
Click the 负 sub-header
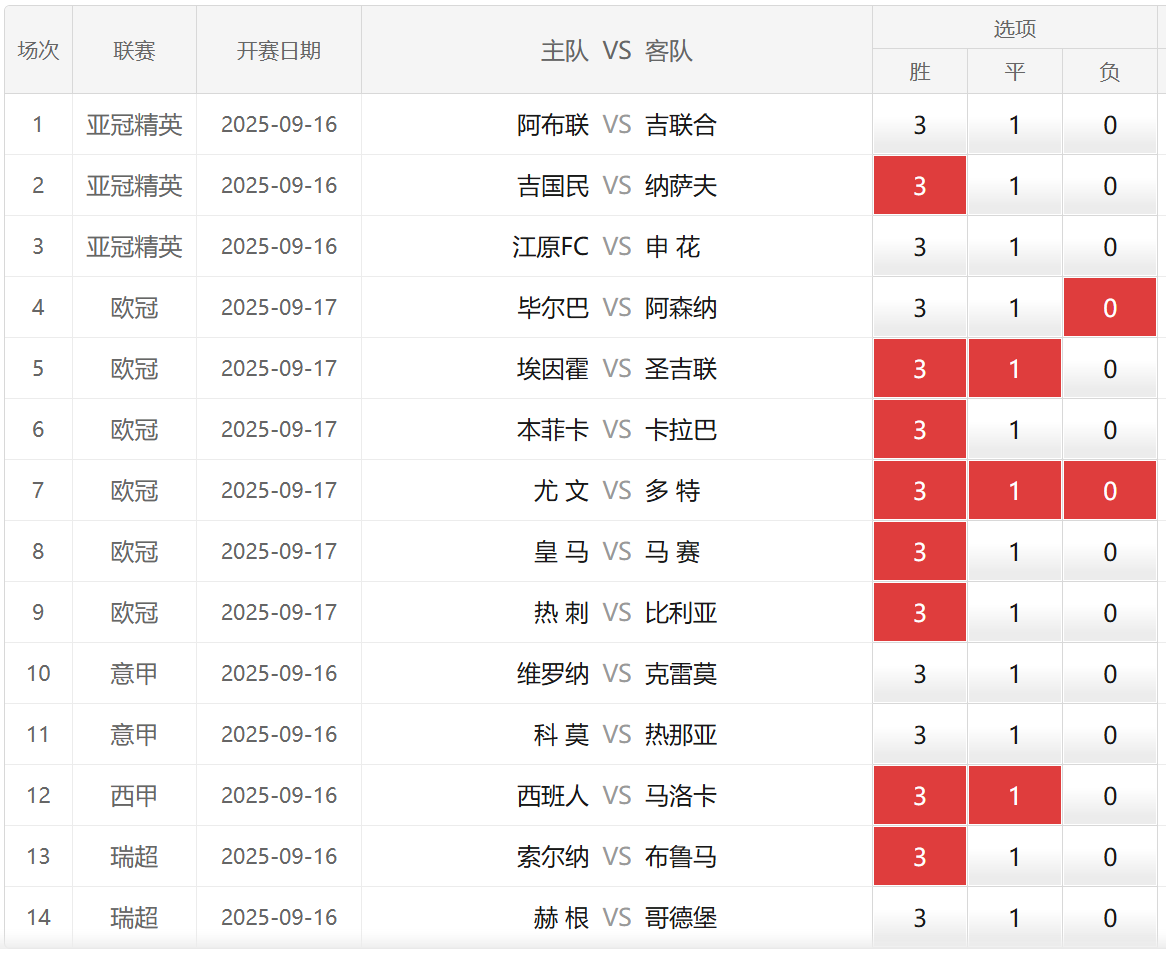coord(1110,71)
